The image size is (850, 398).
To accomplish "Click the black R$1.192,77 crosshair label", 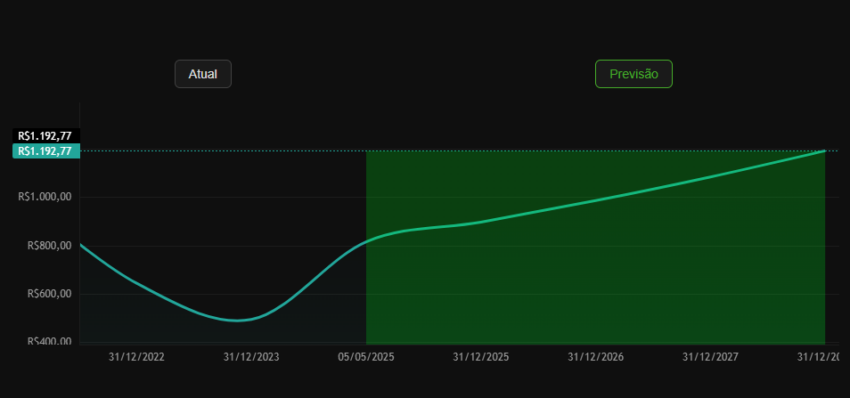I will pos(46,136).
